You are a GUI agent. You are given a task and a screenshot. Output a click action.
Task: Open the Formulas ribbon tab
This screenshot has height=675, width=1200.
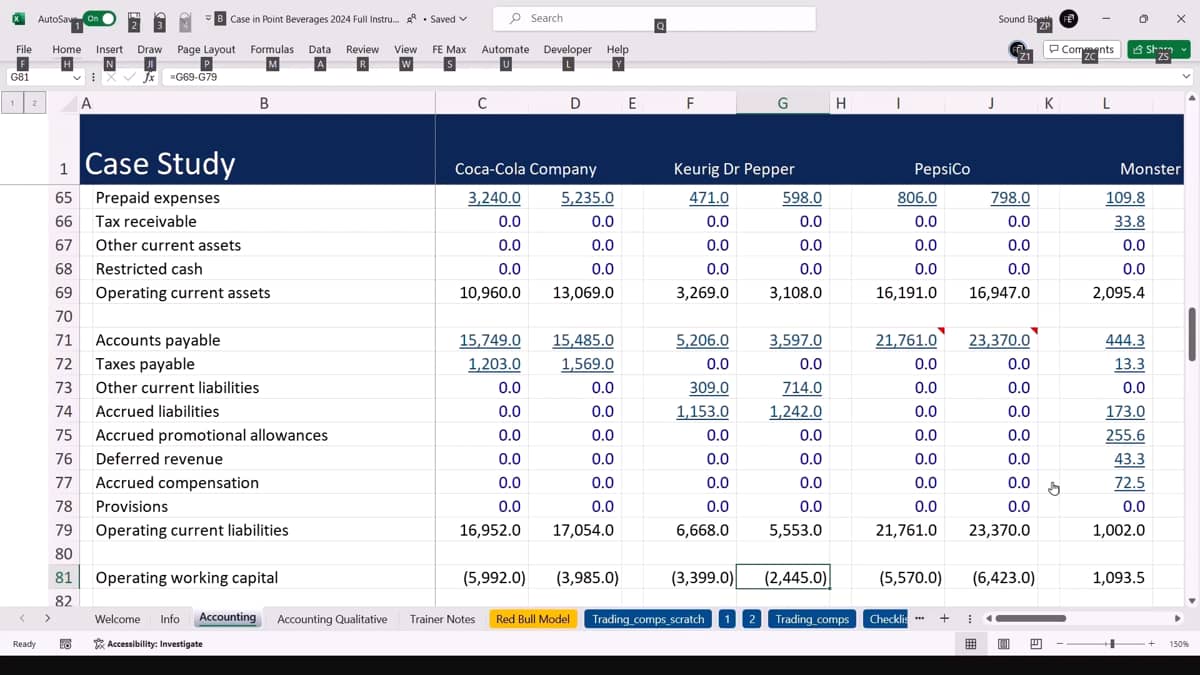(x=272, y=49)
